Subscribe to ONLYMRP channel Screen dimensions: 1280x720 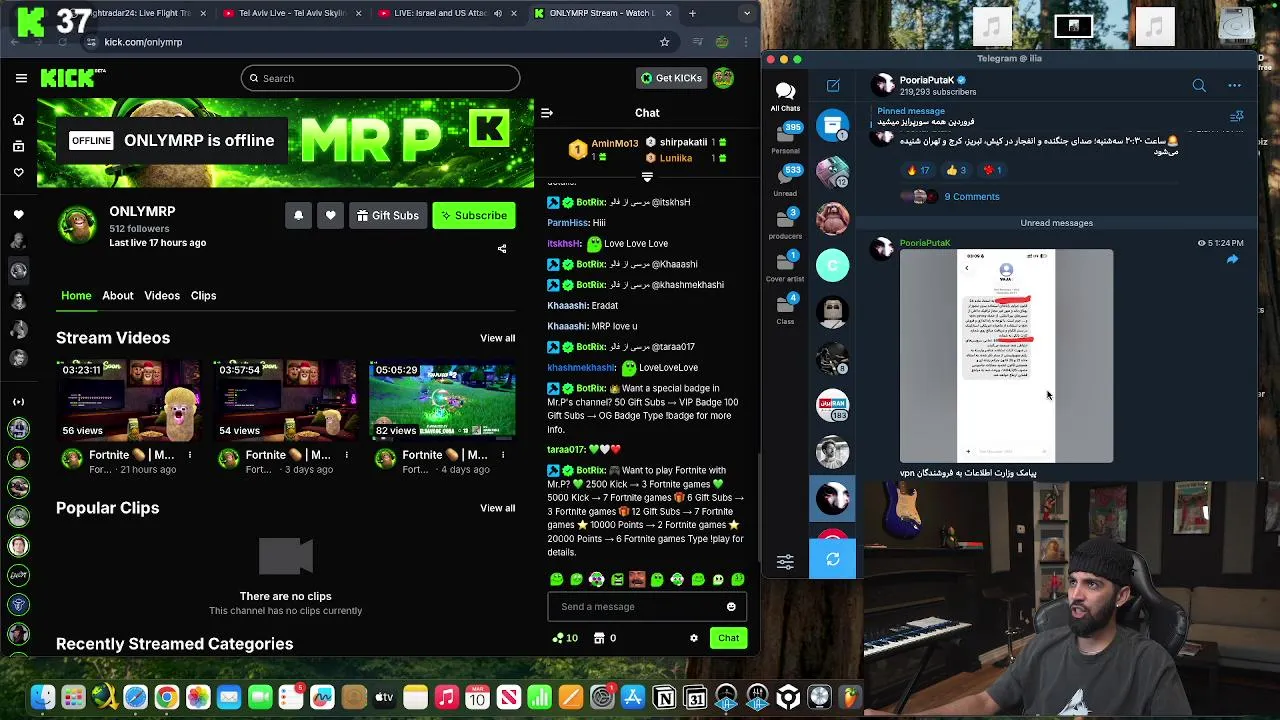click(474, 215)
